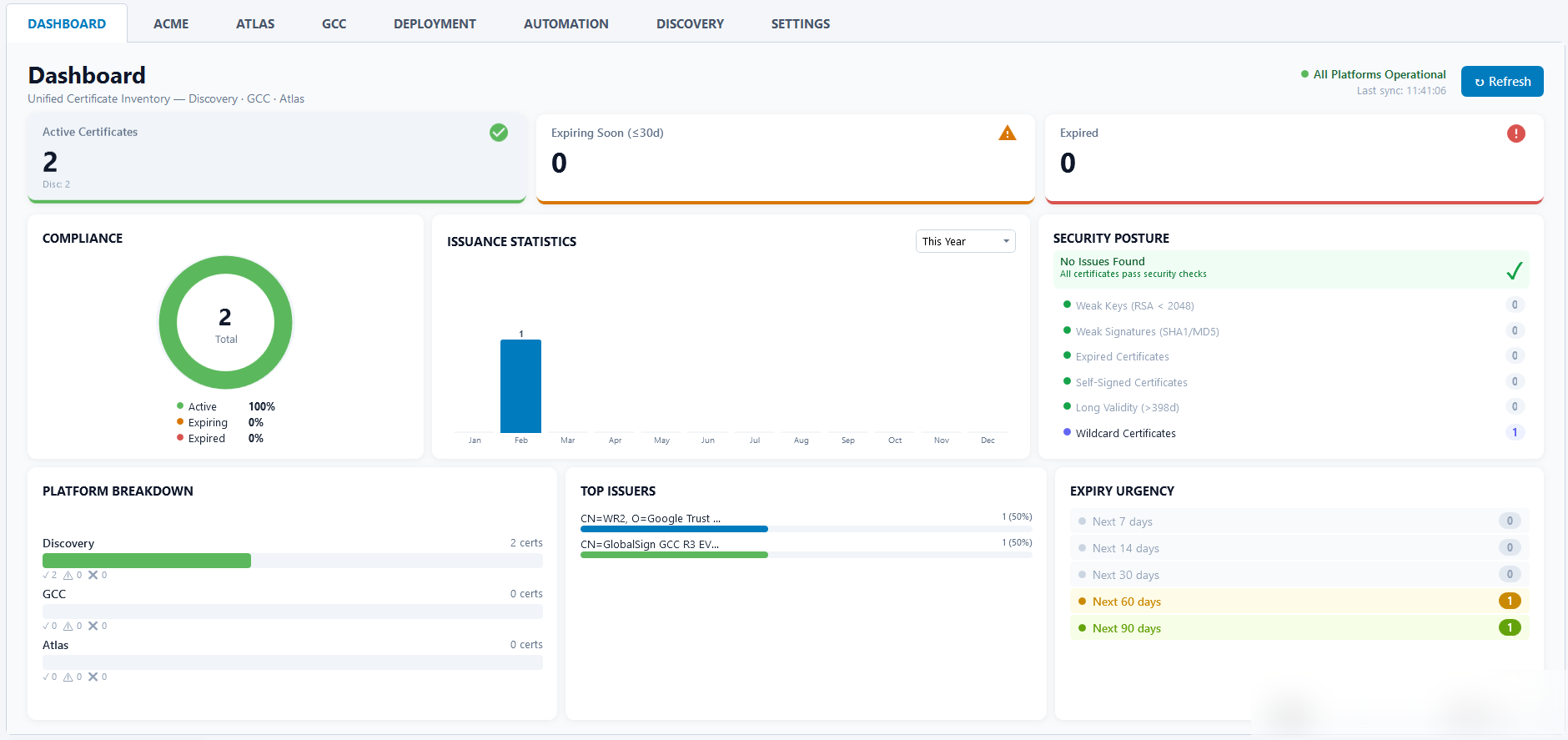The width and height of the screenshot is (1568, 740).
Task: Click the green check in No Issues Found
Action: (x=1514, y=270)
